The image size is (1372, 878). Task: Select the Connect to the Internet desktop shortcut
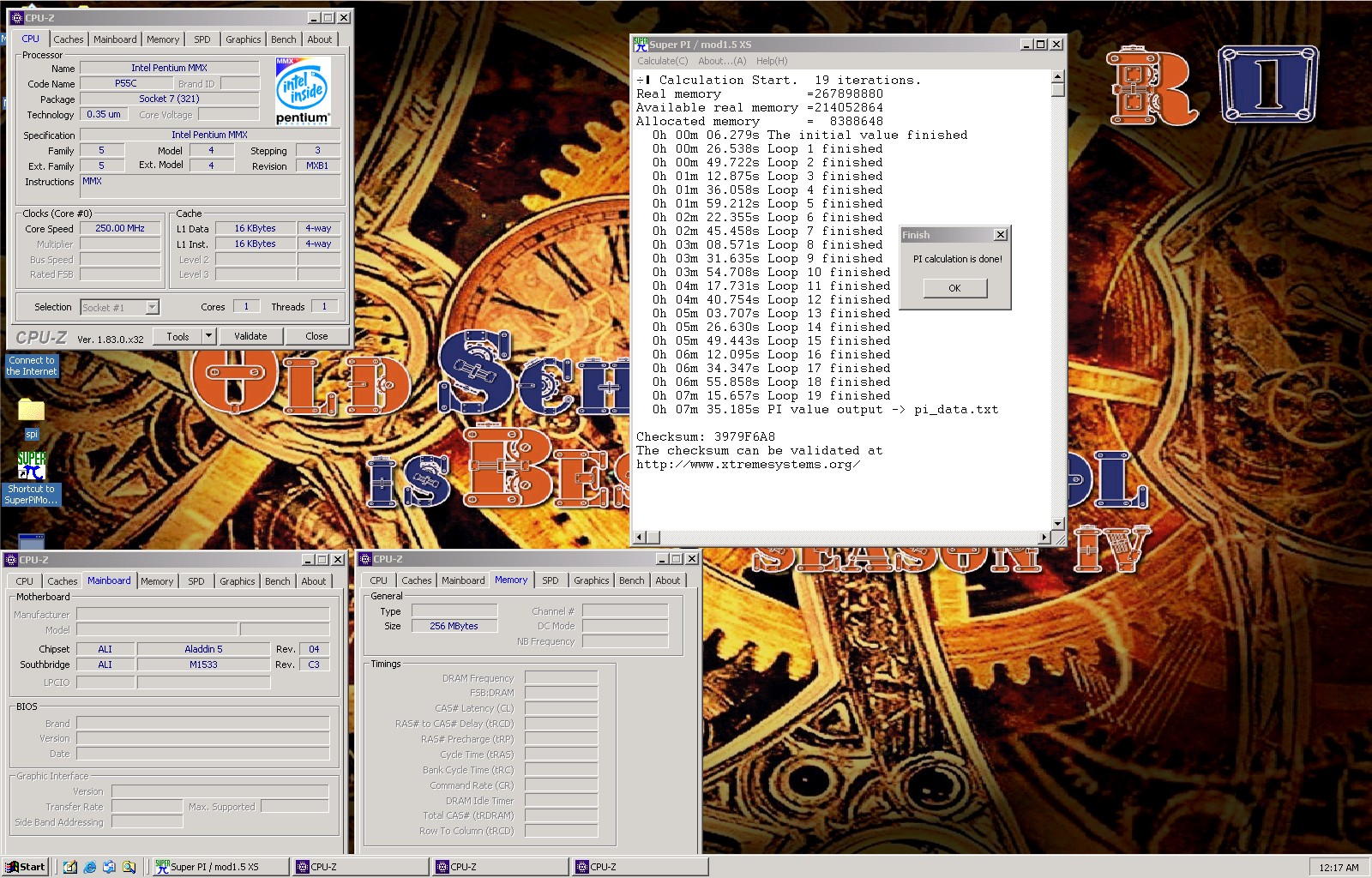(x=32, y=366)
